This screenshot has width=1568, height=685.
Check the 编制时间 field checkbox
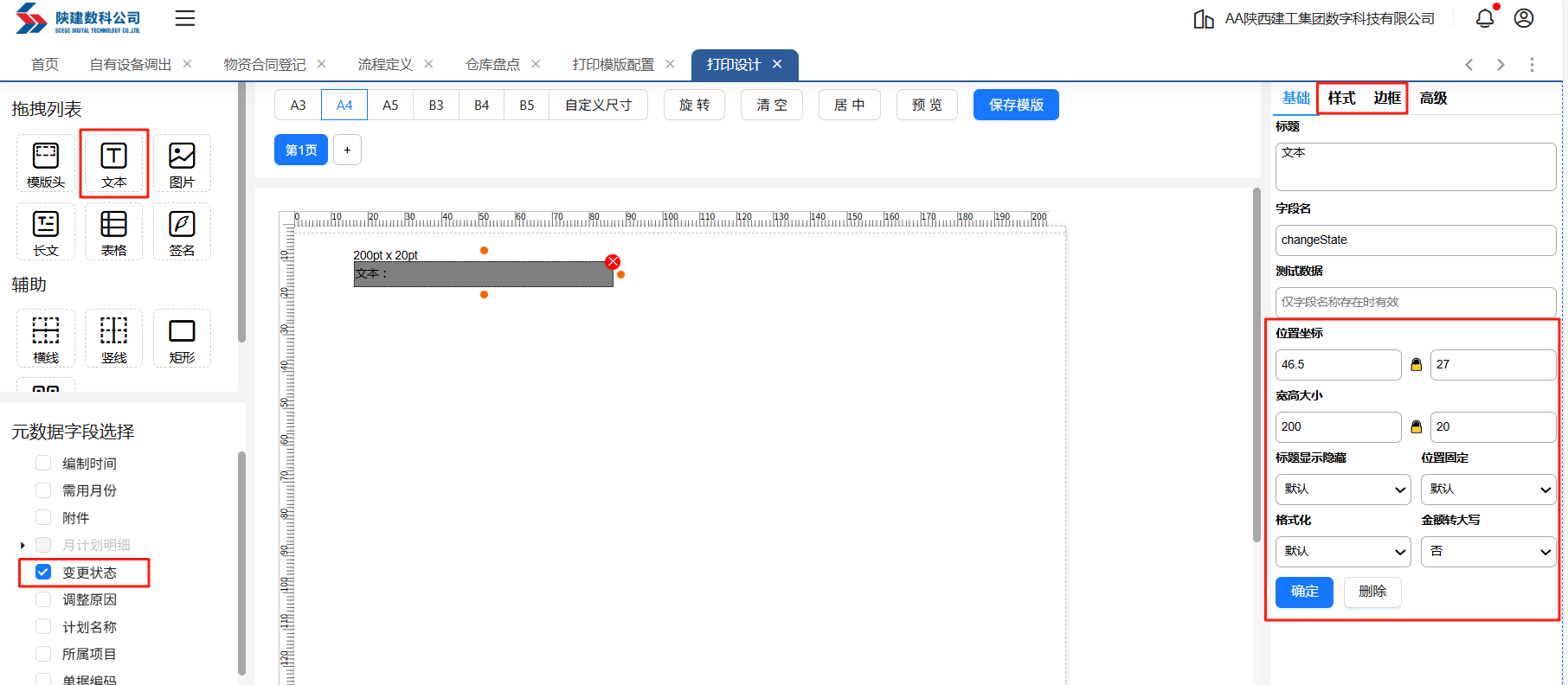click(x=43, y=464)
